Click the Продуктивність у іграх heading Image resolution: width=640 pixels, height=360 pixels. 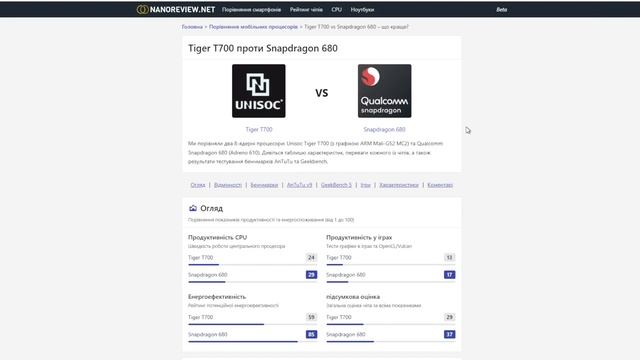pos(359,237)
